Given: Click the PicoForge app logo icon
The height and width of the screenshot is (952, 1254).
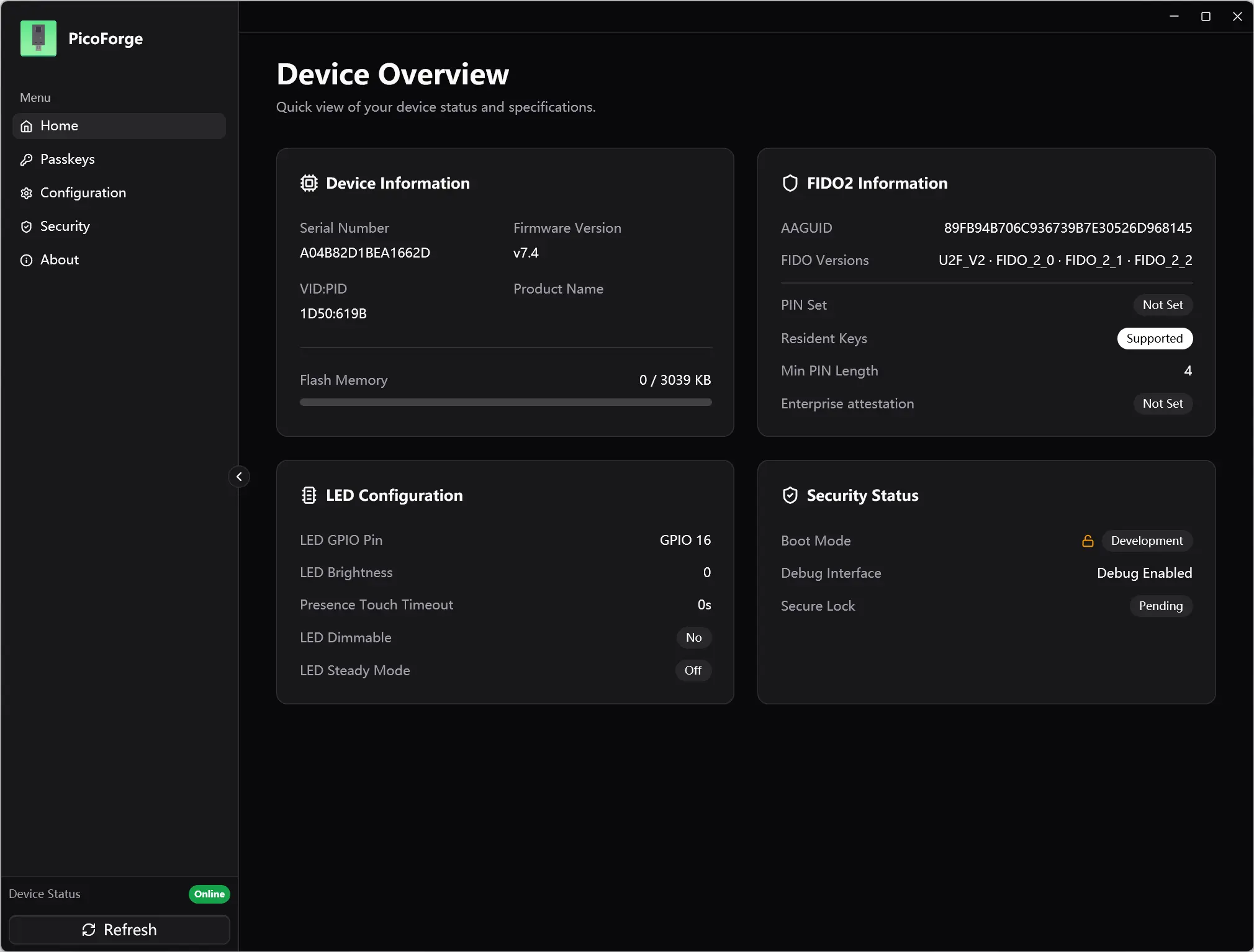Looking at the screenshot, I should tap(38, 38).
